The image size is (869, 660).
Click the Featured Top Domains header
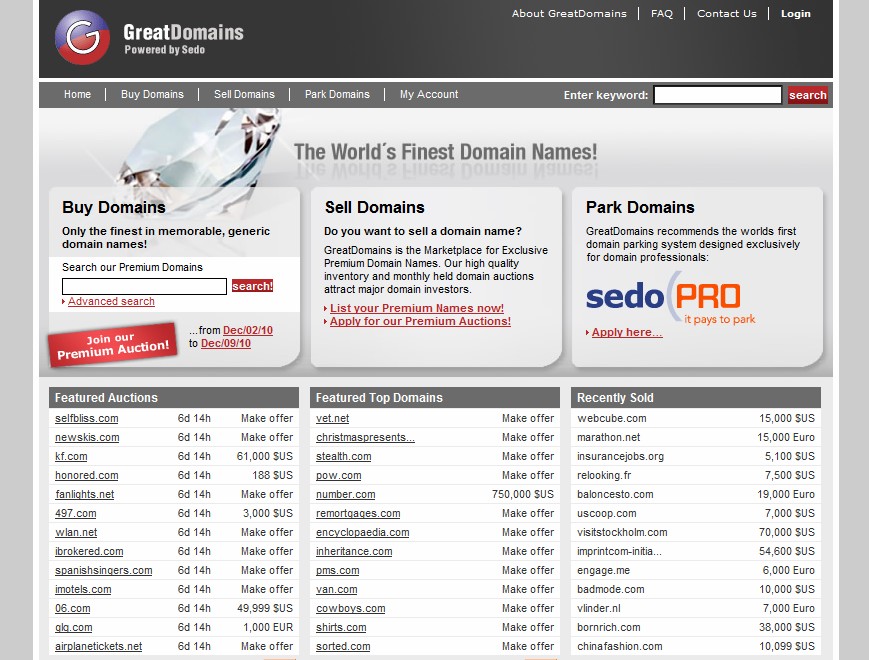(x=435, y=398)
